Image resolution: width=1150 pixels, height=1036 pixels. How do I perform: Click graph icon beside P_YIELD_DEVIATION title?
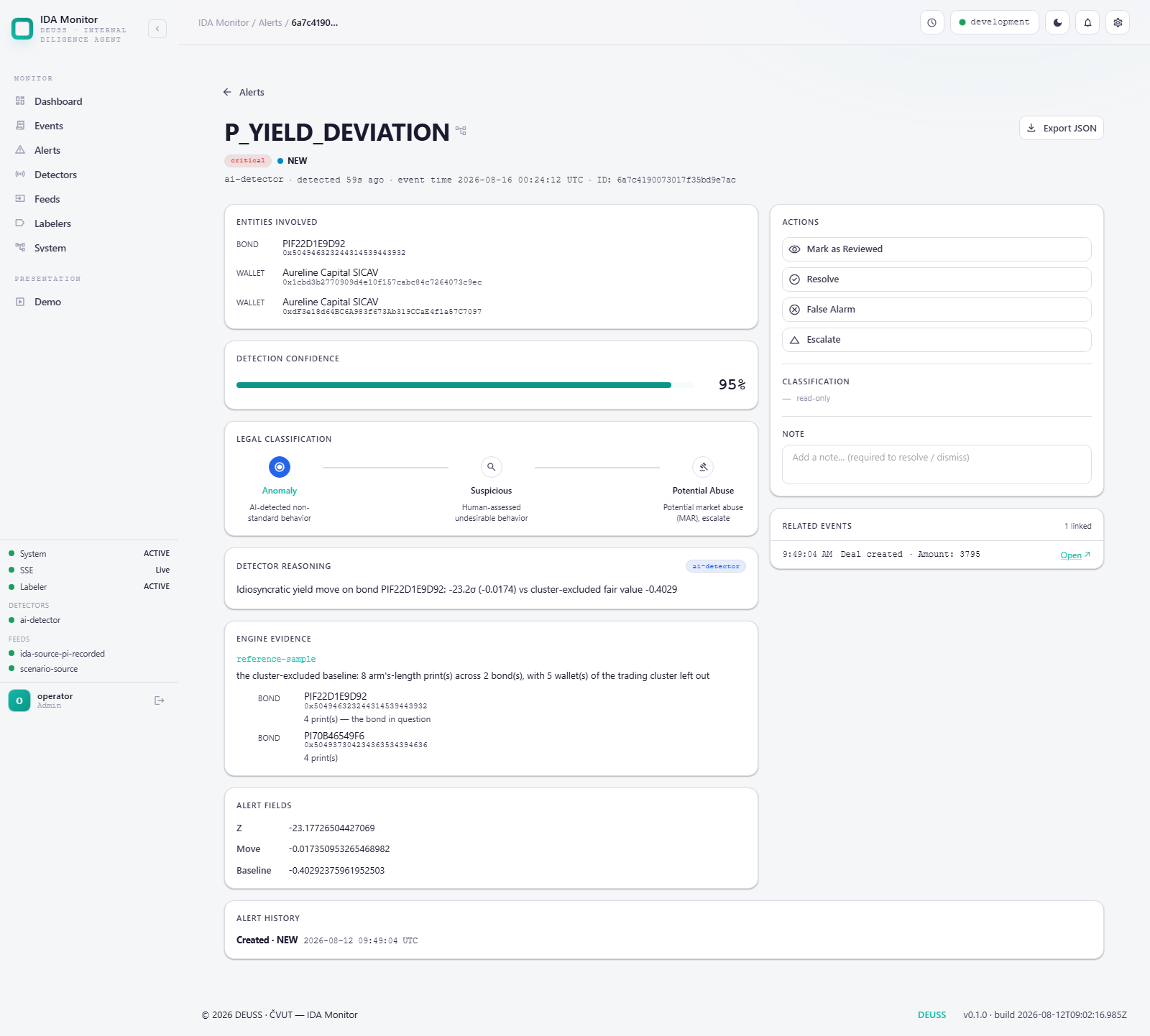461,131
